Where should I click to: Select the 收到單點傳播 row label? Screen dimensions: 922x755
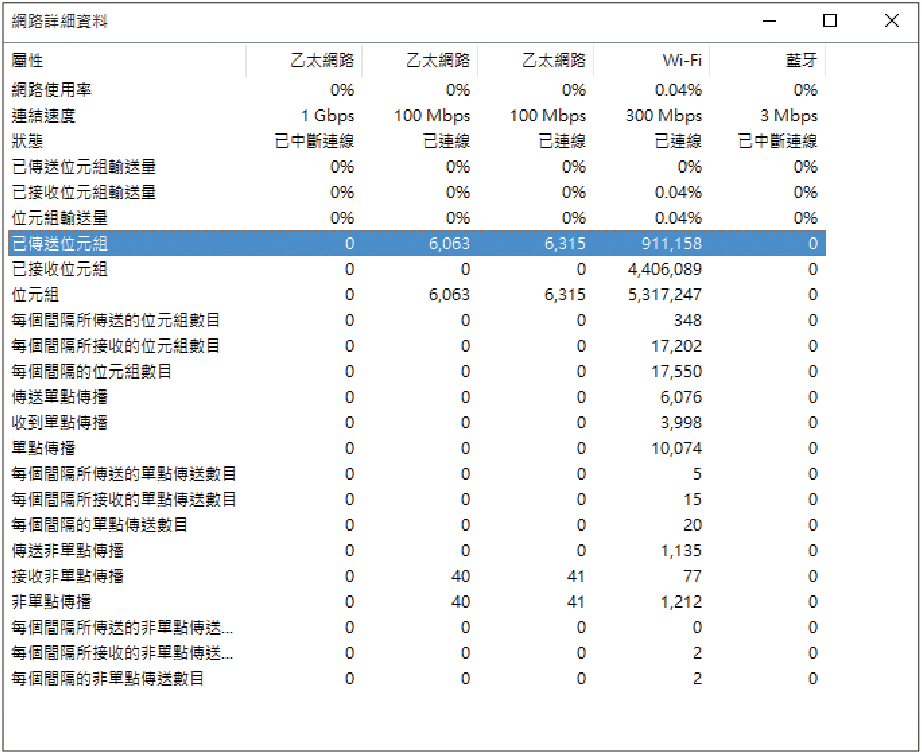coord(59,423)
